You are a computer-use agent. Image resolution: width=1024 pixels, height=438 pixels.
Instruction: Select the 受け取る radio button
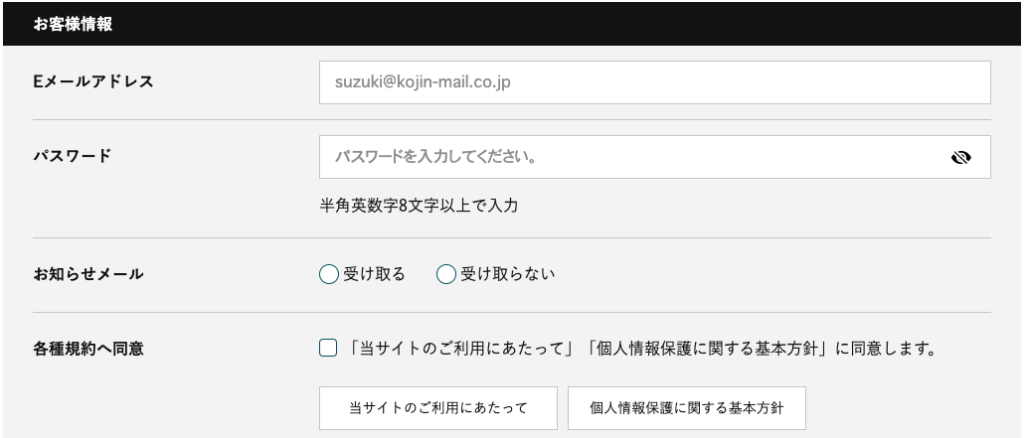pos(329,274)
